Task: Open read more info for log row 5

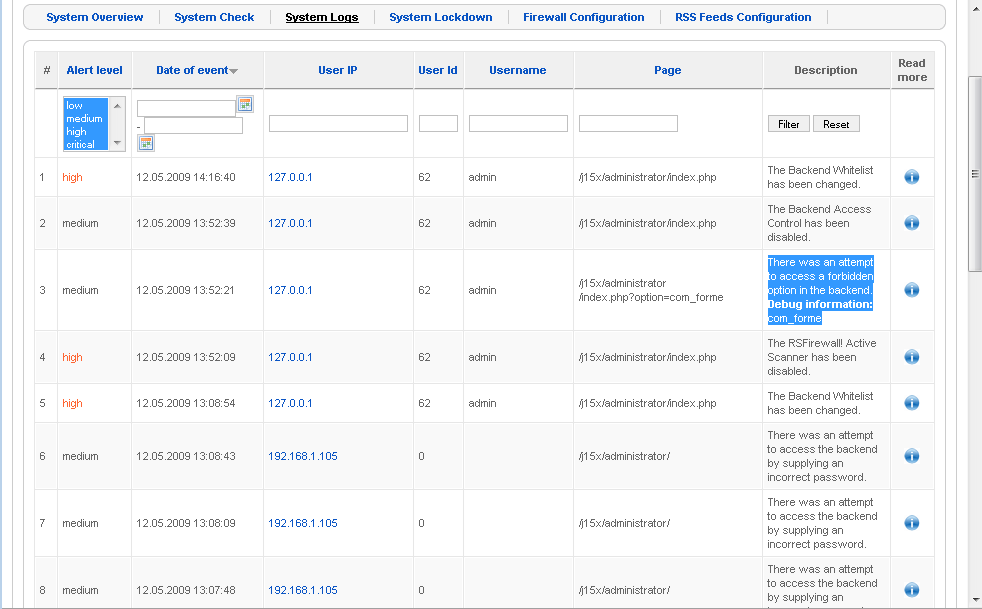Action: tap(912, 403)
